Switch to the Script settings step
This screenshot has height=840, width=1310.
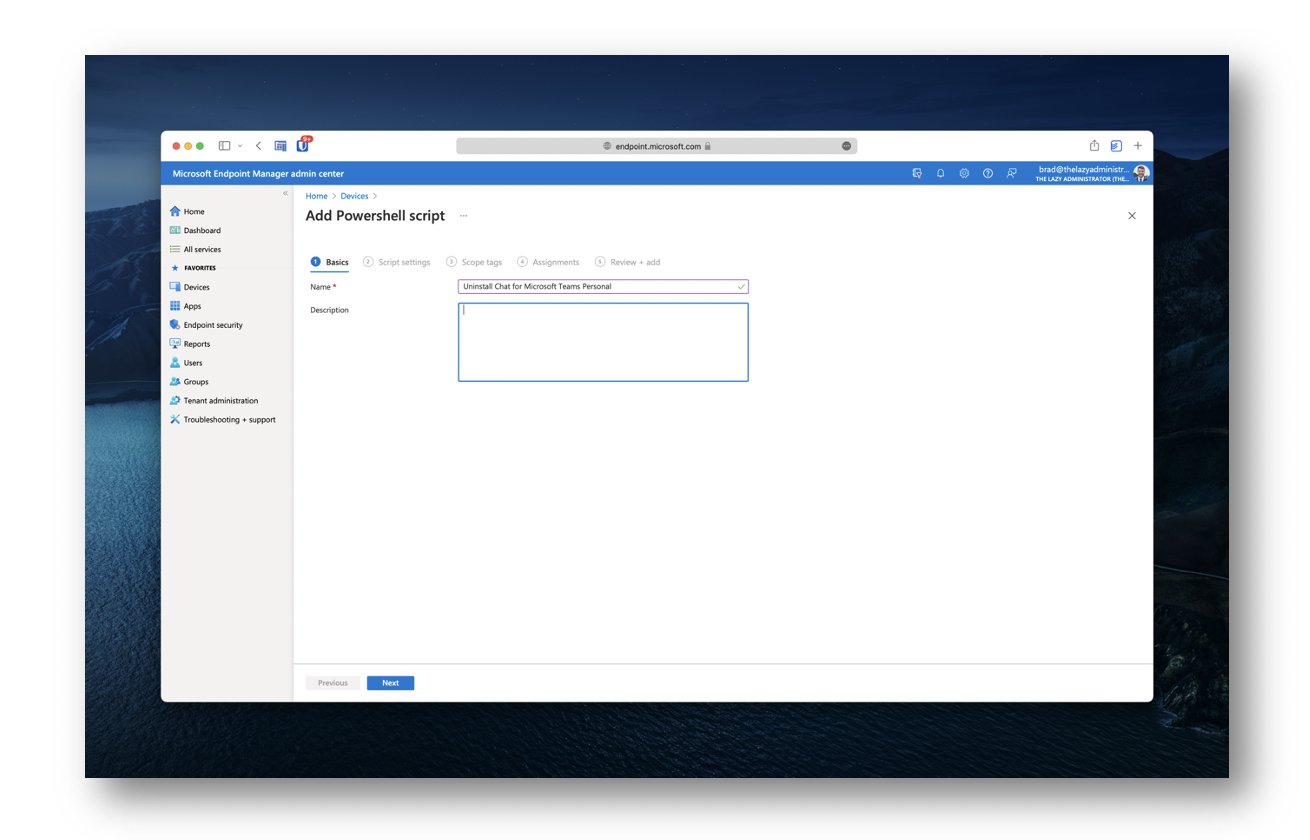coord(397,262)
